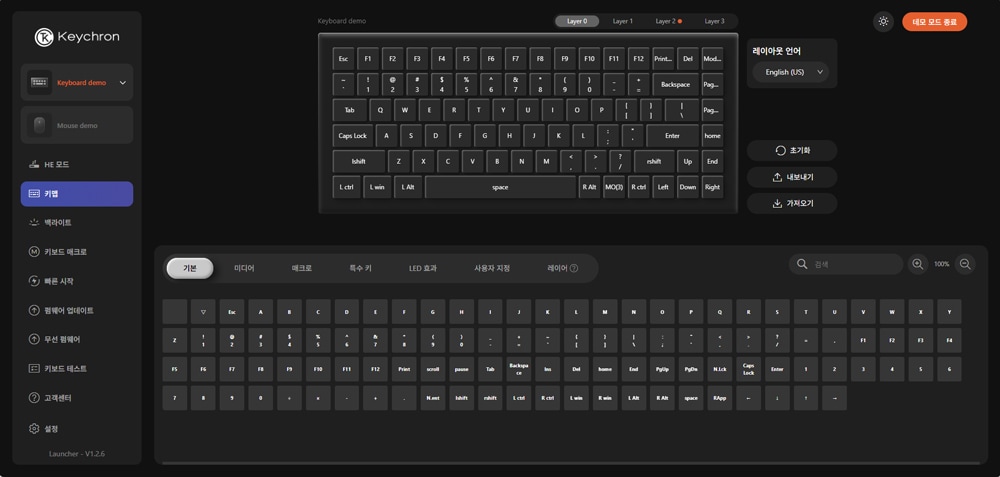Click the 데모 모드 종료 button
Viewport: 1000px width, 477px height.
(x=934, y=22)
